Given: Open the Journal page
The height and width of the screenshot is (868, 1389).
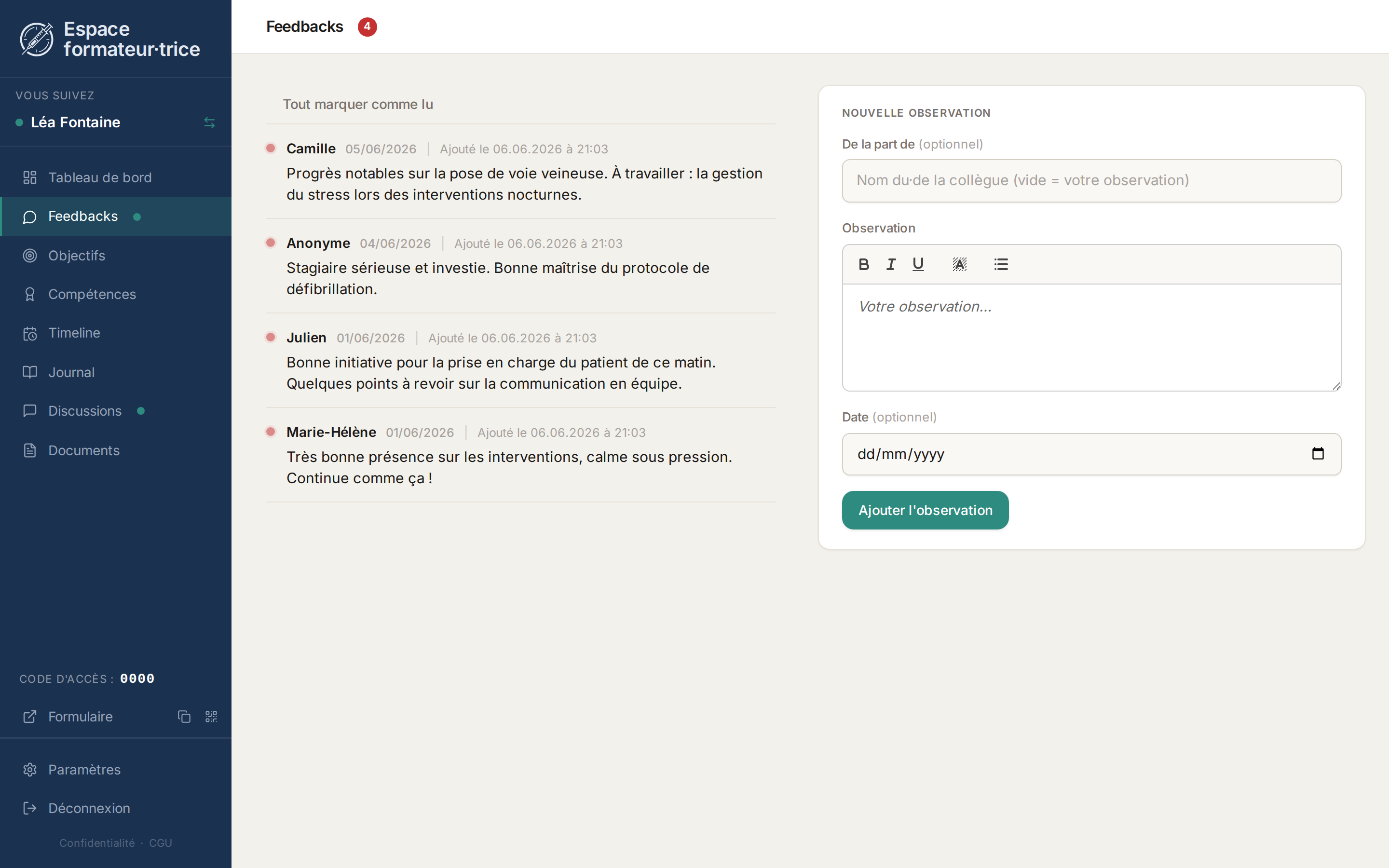Looking at the screenshot, I should (x=115, y=372).
